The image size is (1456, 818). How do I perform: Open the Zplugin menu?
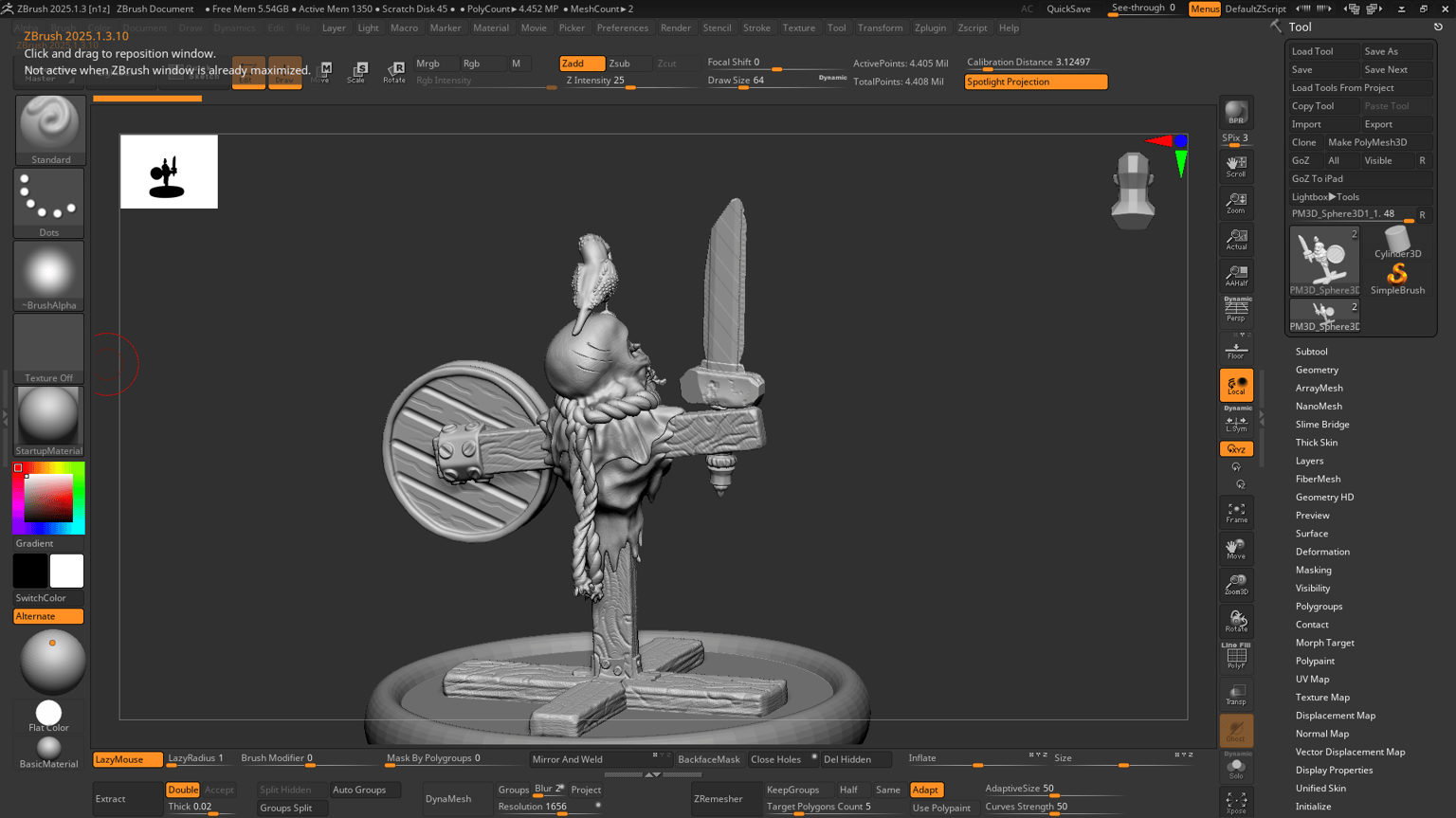point(930,27)
